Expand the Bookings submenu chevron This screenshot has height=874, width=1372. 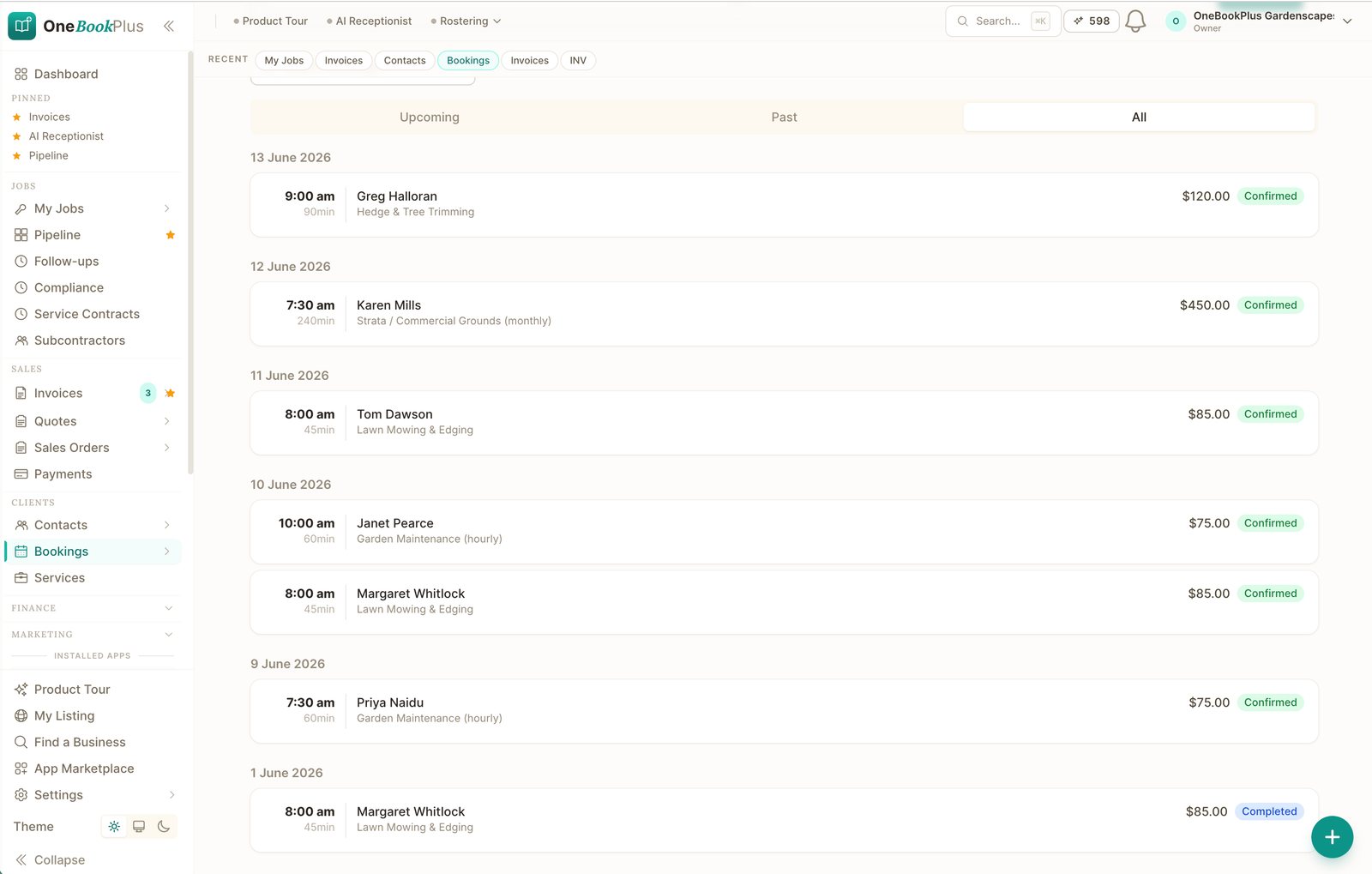coord(167,552)
